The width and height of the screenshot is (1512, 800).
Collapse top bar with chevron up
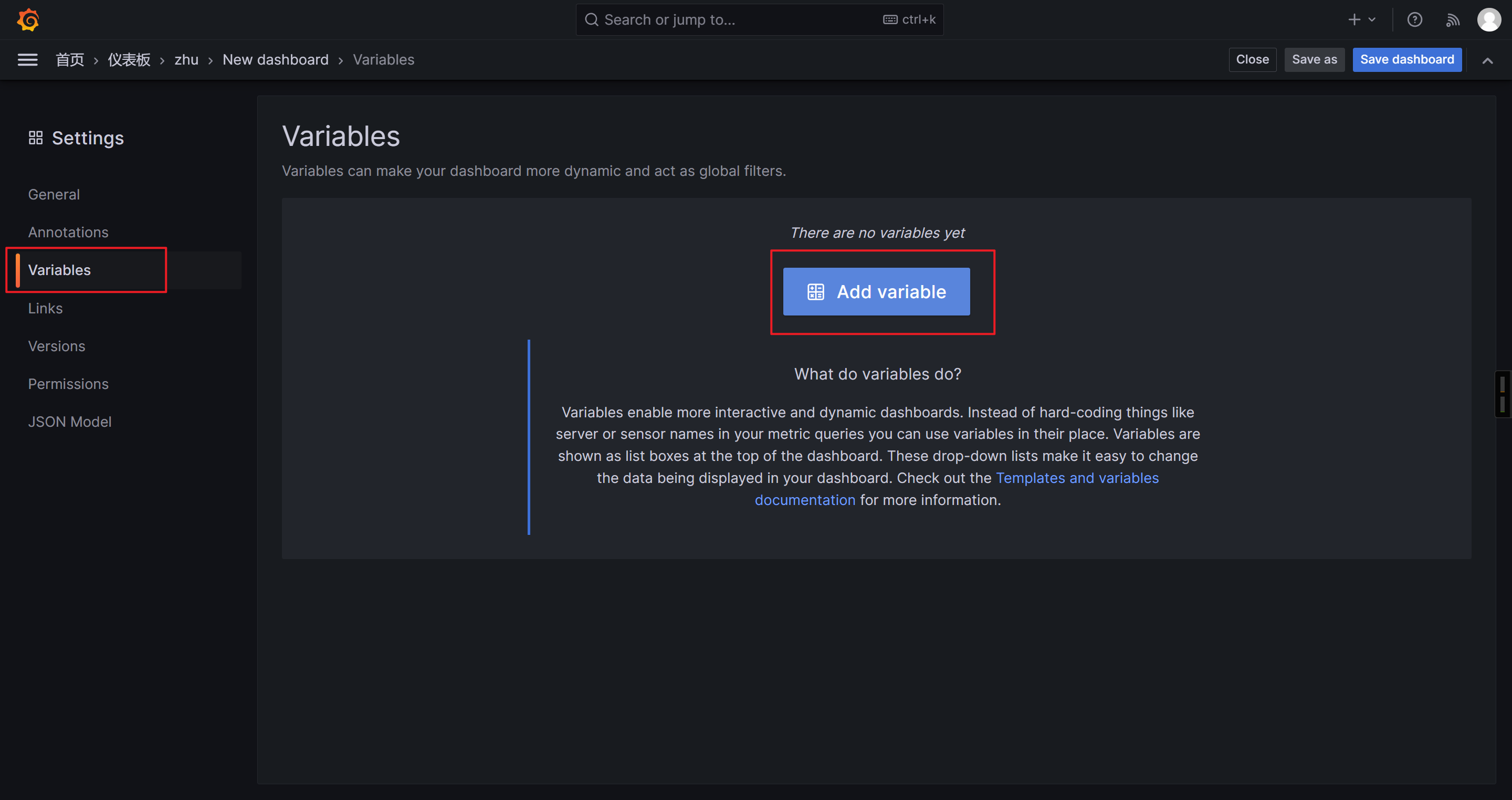[x=1487, y=60]
